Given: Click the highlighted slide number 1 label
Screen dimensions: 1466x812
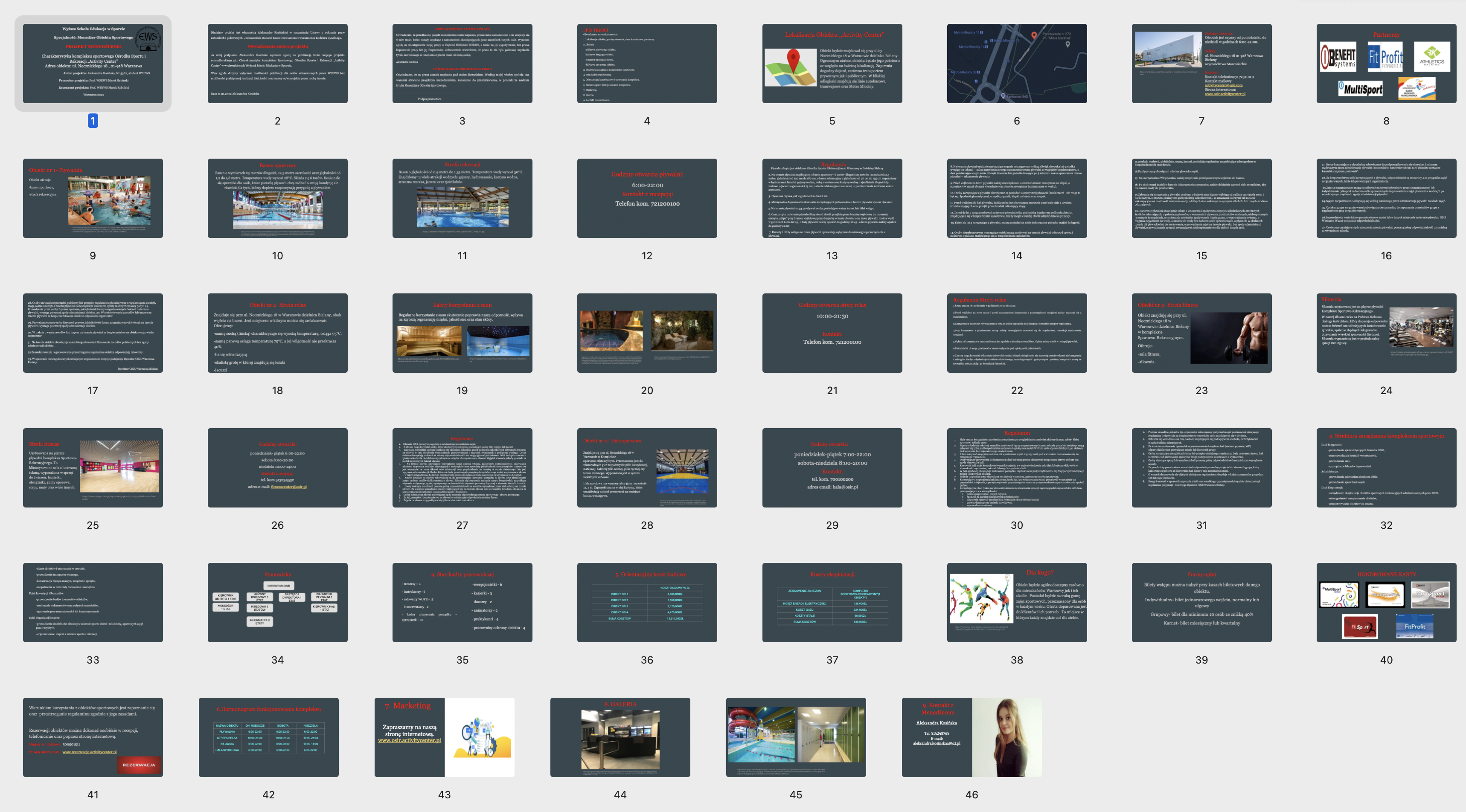Looking at the screenshot, I should click(93, 121).
